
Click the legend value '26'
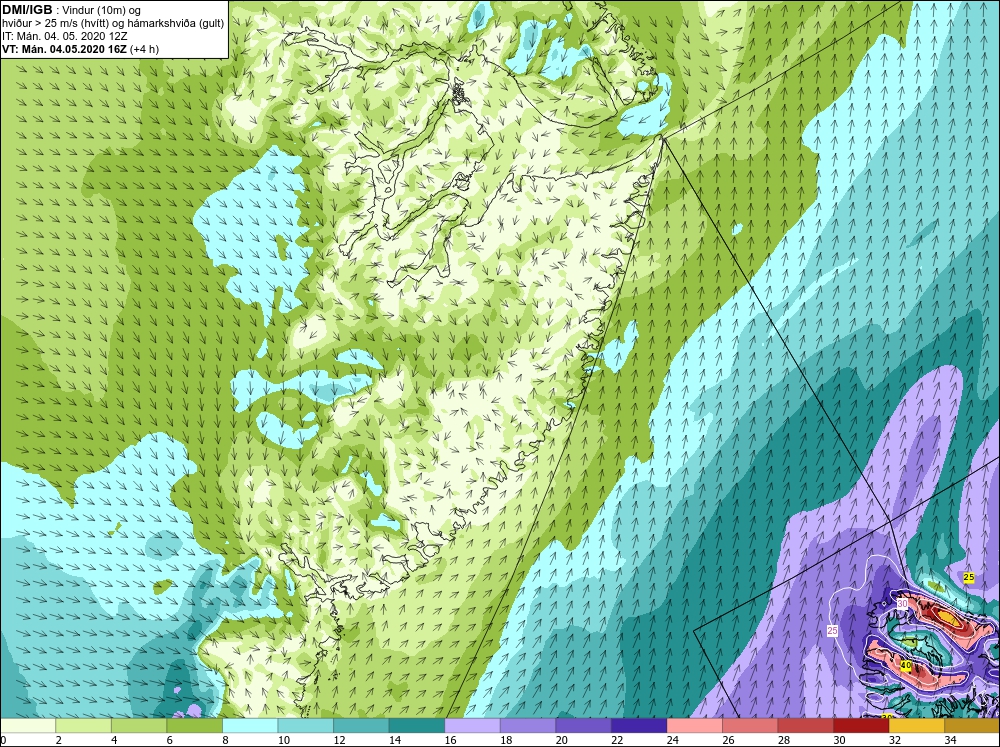[x=728, y=740]
